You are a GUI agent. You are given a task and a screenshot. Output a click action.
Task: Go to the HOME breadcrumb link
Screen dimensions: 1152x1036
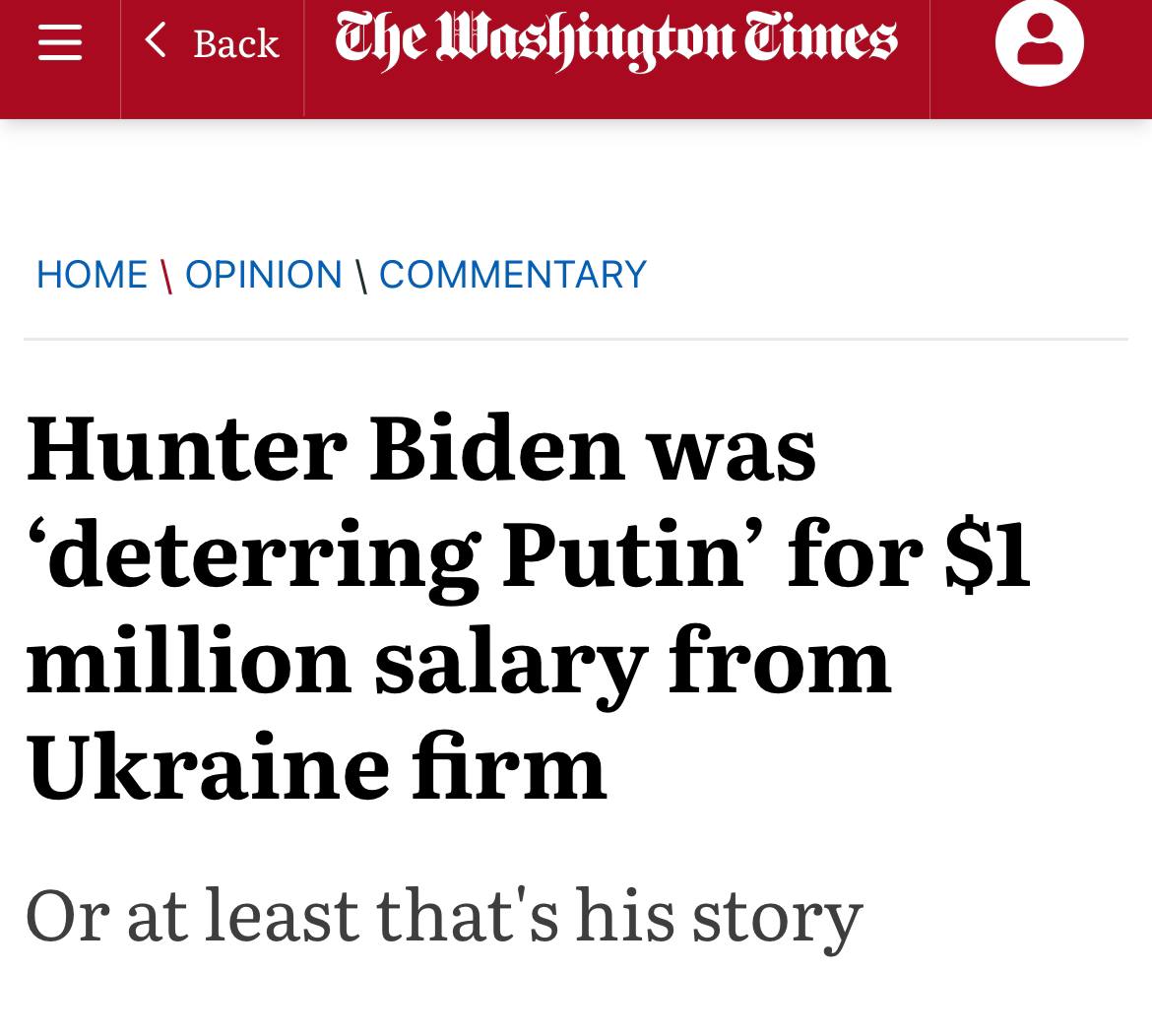click(x=92, y=274)
